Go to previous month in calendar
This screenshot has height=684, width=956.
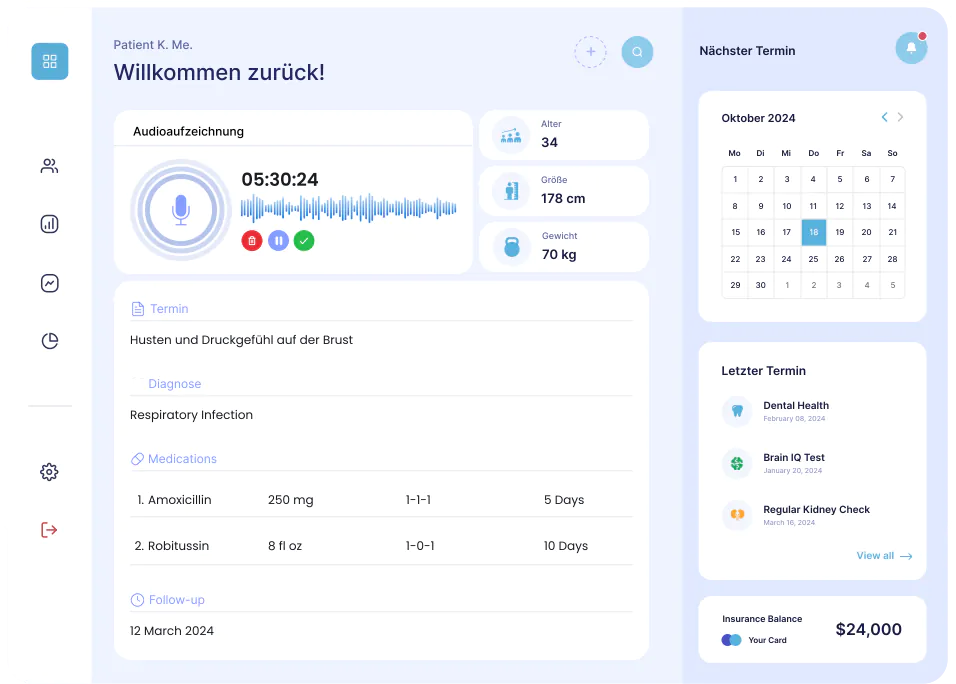click(x=884, y=118)
